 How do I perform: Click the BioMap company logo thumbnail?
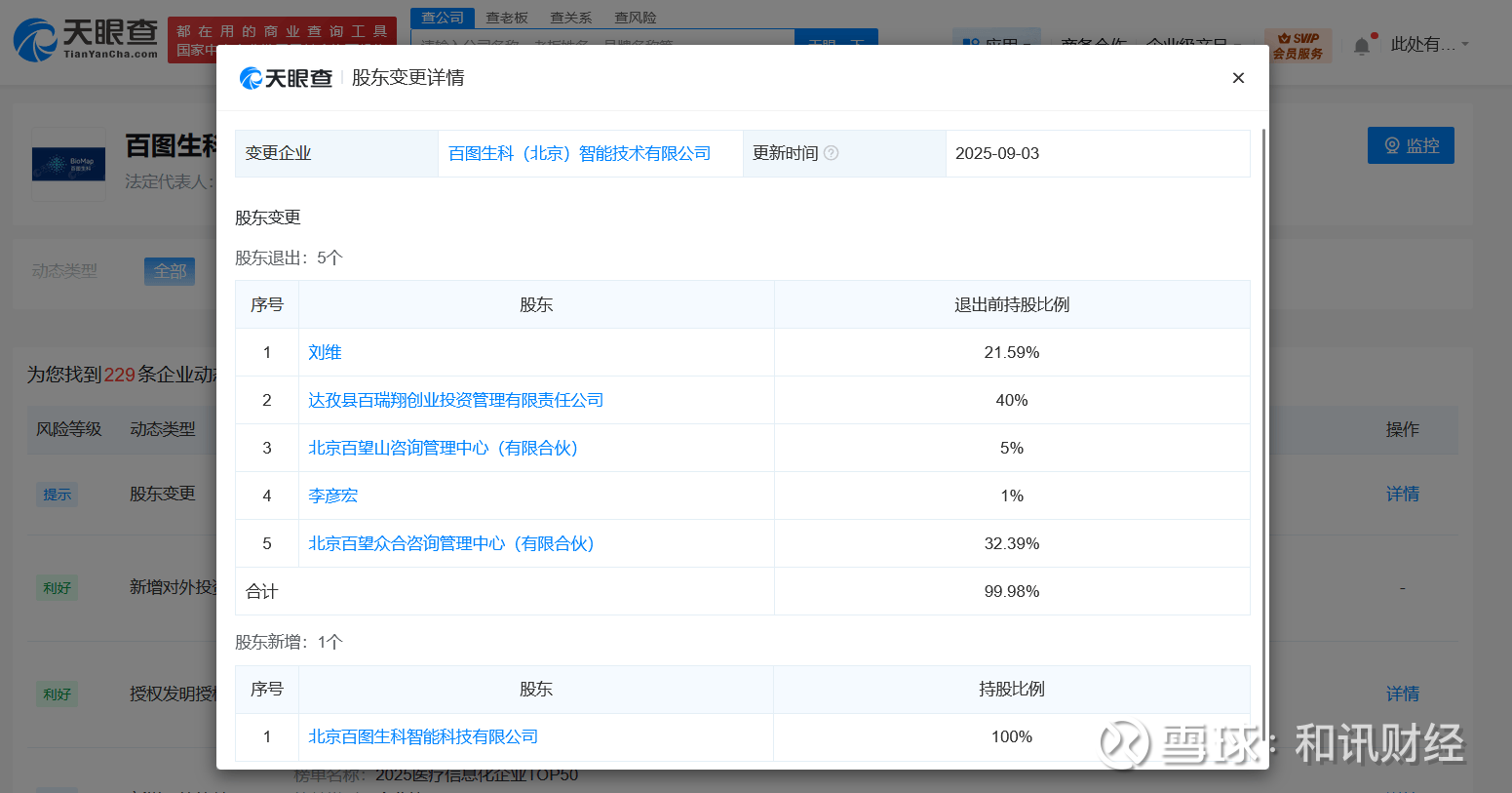click(68, 164)
